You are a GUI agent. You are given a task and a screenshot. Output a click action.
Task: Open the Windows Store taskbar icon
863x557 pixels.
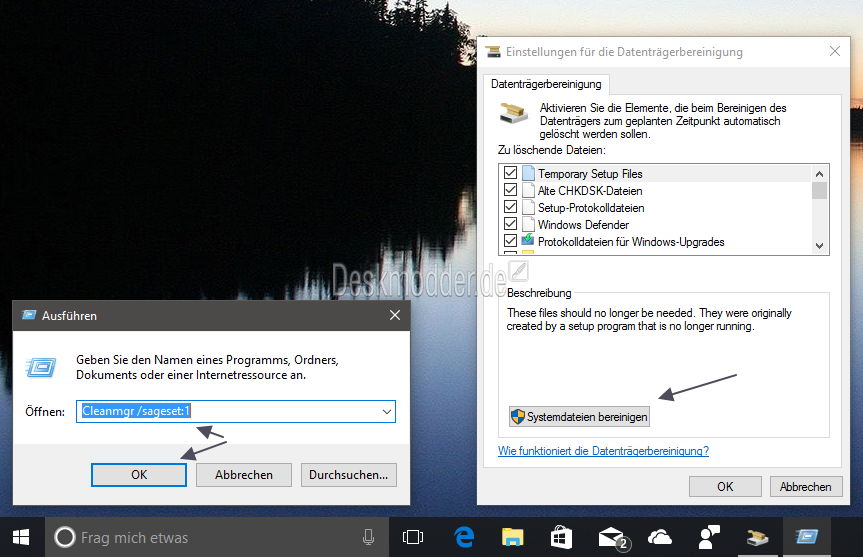click(x=561, y=537)
